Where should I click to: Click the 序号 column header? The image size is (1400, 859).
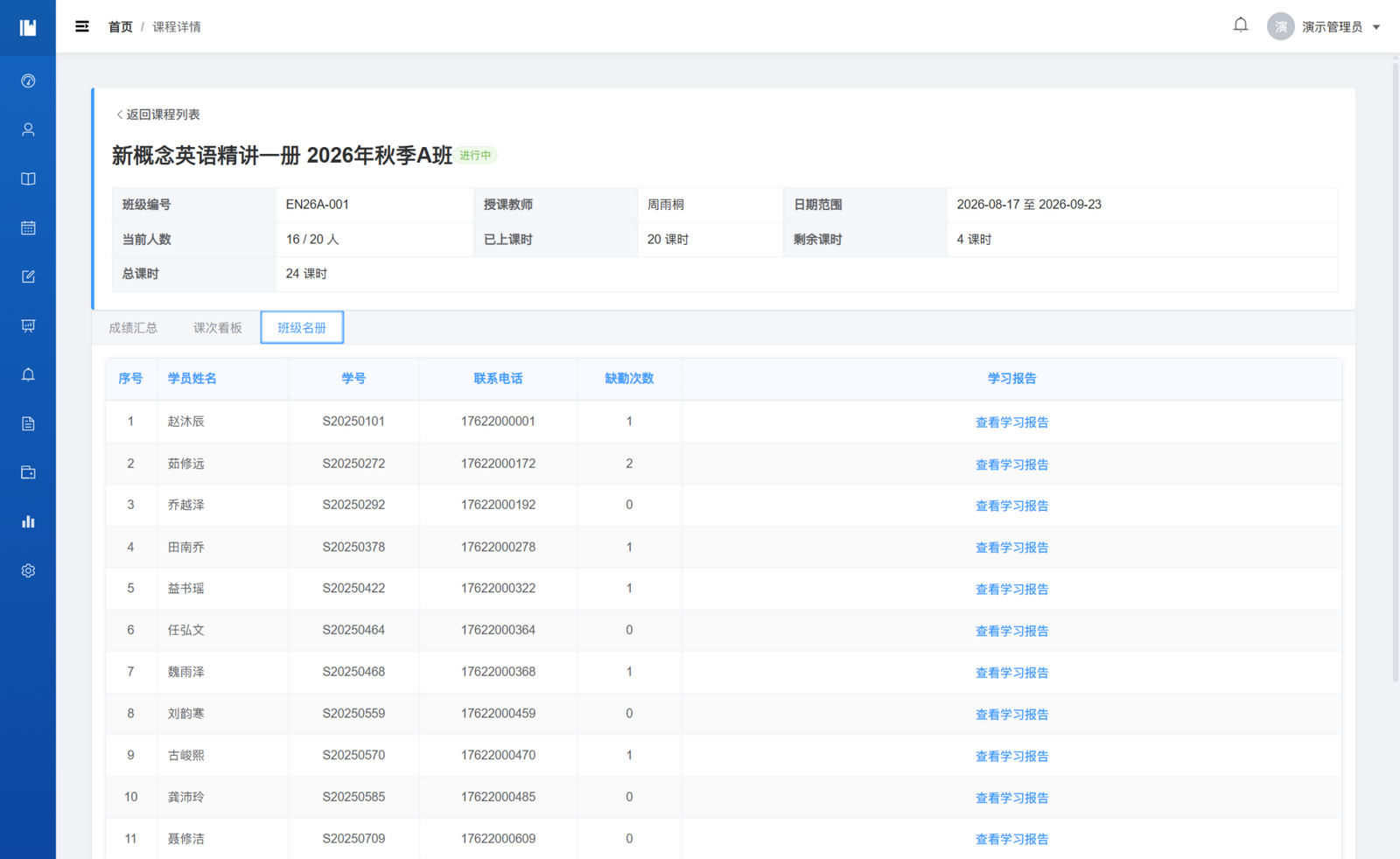[130, 379]
